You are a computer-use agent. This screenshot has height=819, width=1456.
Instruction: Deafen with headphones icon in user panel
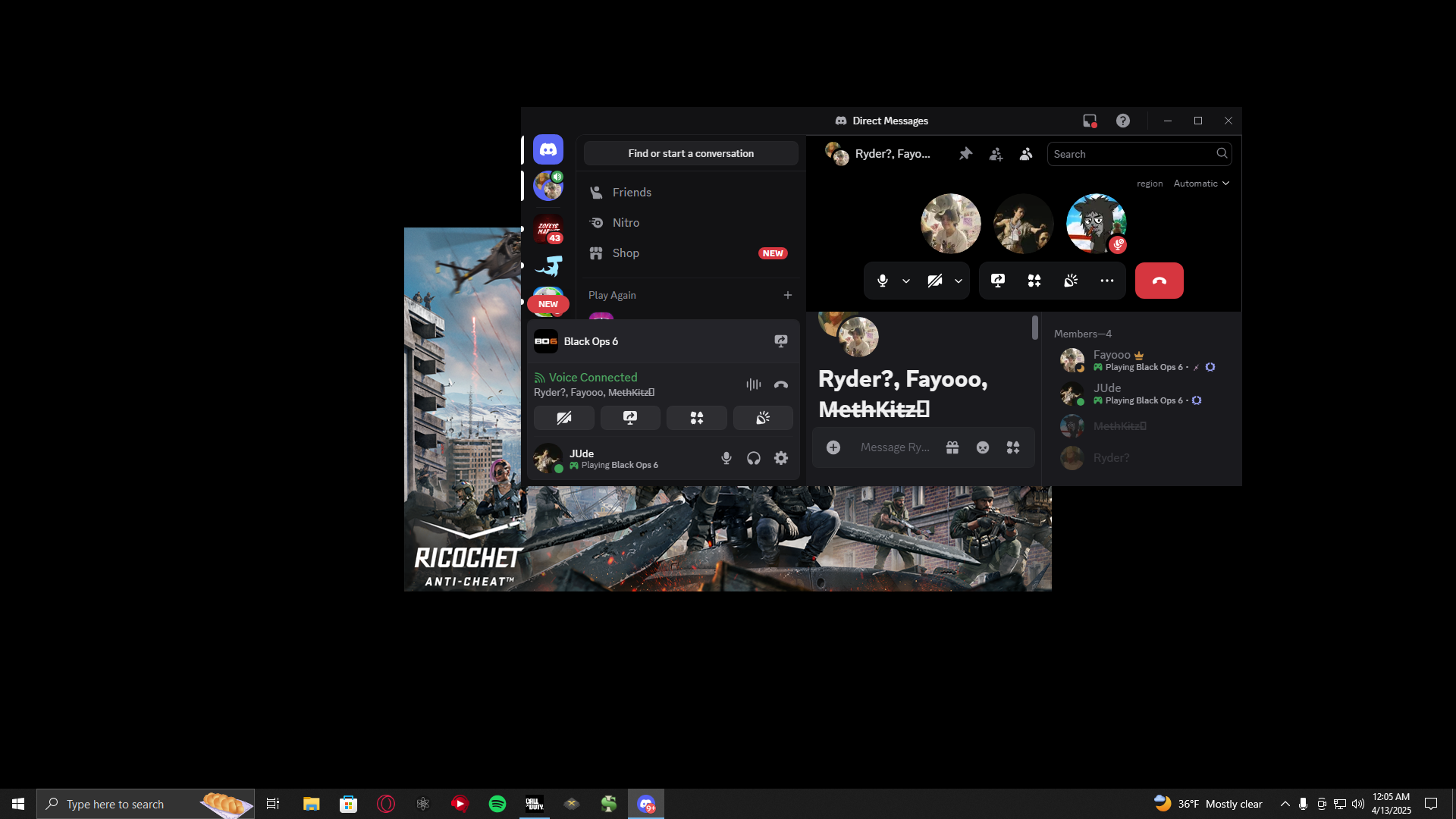(754, 458)
